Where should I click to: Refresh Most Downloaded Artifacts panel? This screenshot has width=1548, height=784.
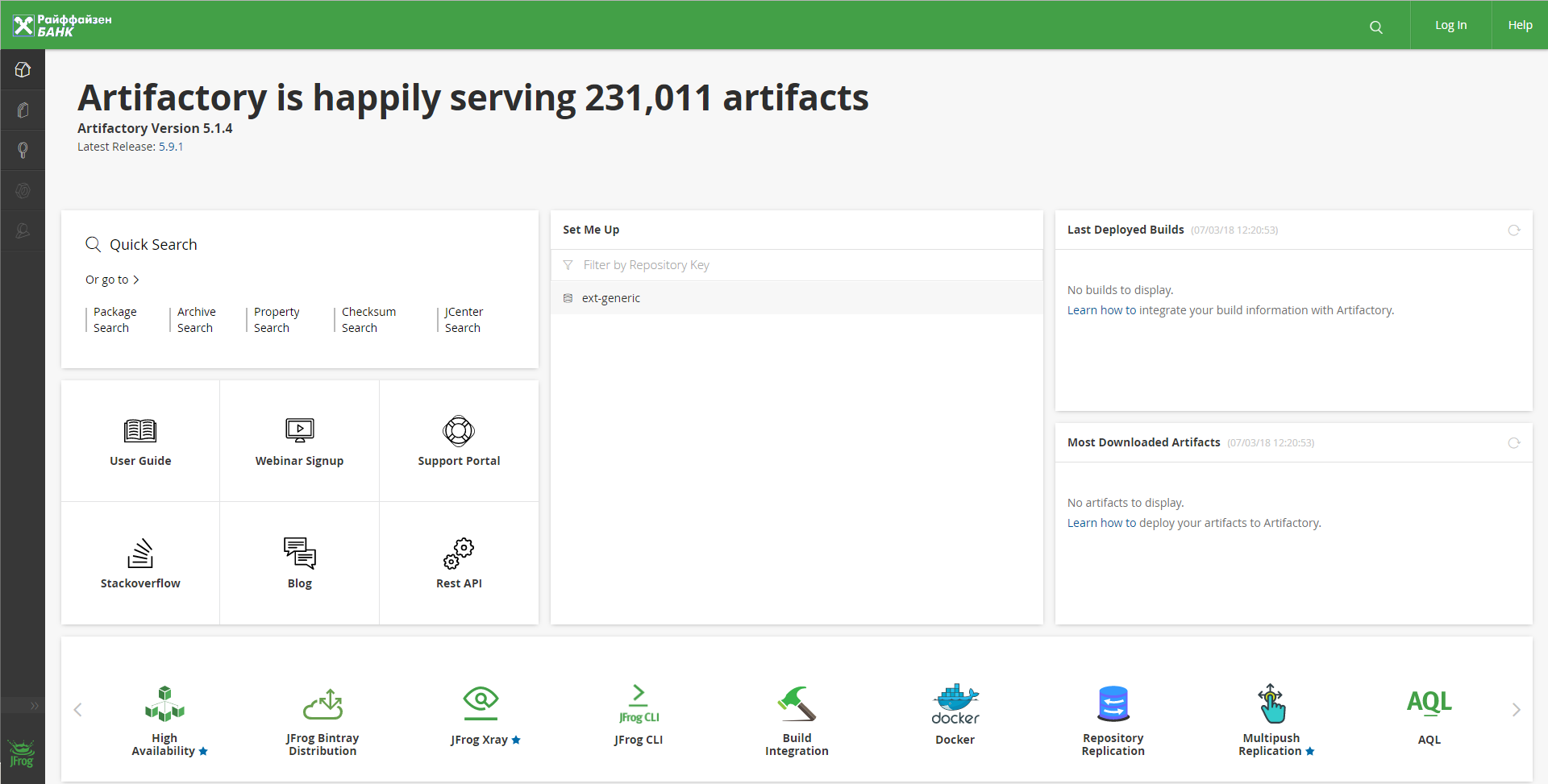coord(1514,443)
